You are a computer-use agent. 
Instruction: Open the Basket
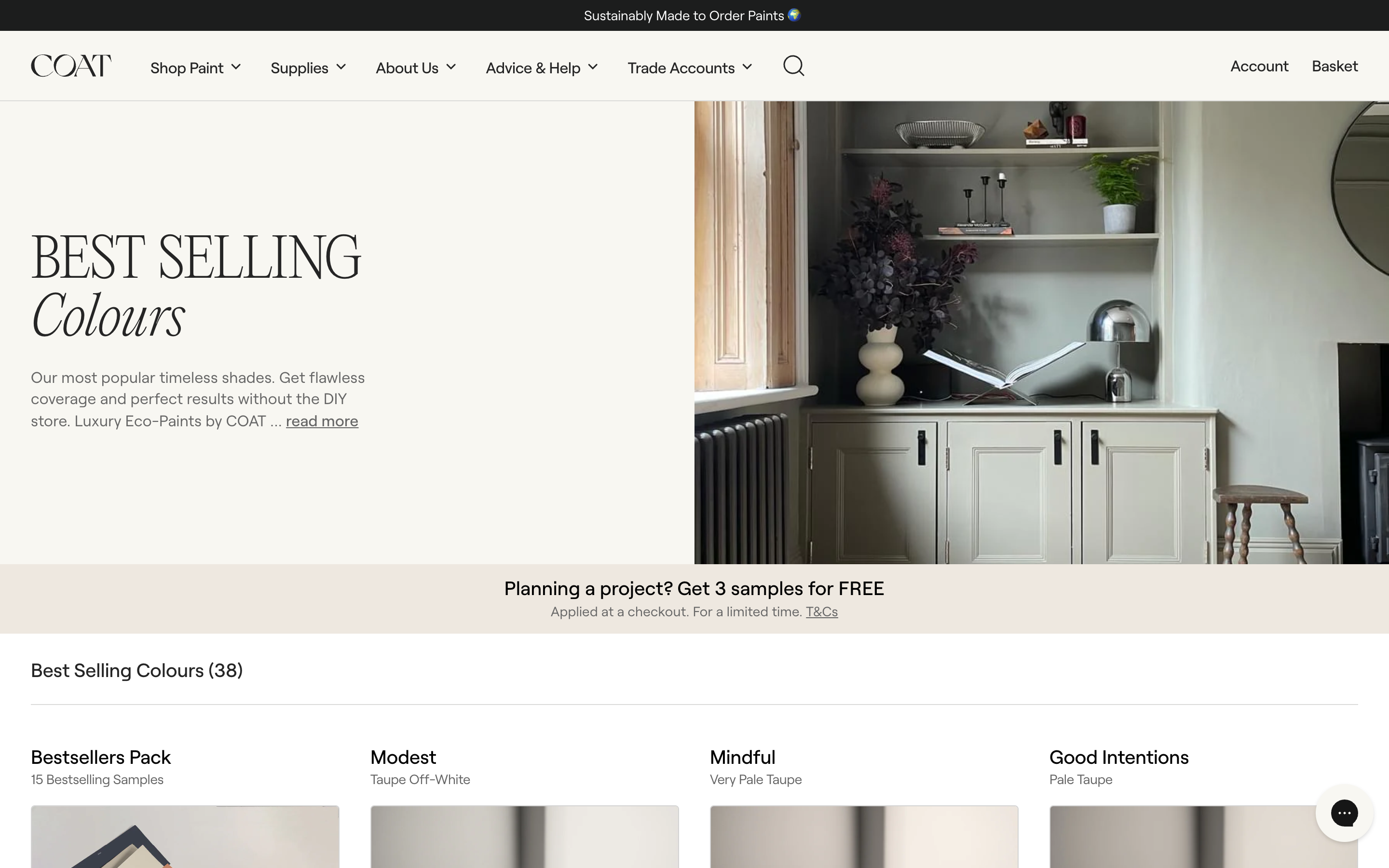[x=1335, y=66]
